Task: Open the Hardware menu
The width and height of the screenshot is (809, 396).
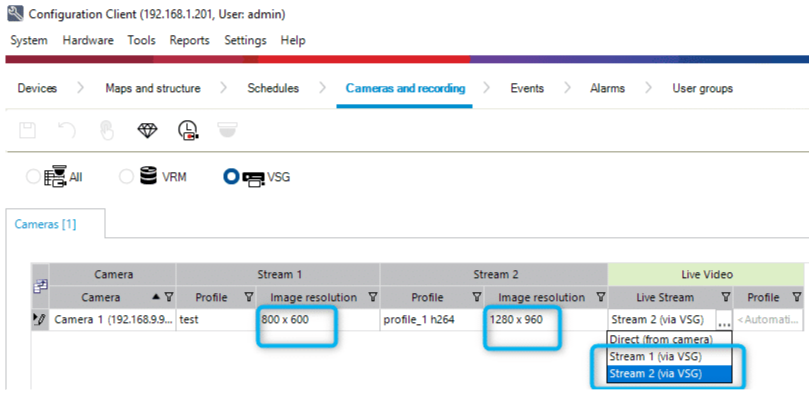Action: [88, 40]
